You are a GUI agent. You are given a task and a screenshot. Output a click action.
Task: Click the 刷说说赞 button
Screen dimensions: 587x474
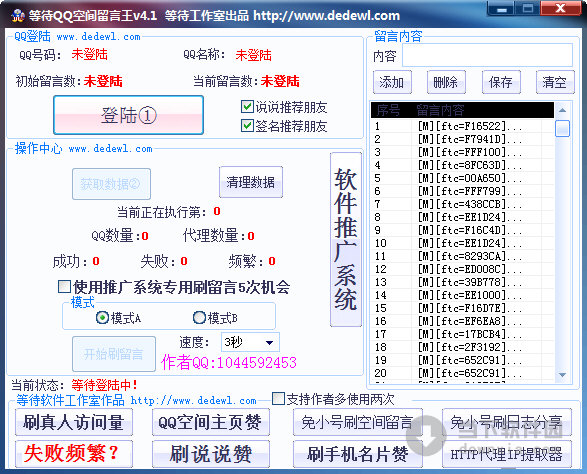coord(210,454)
